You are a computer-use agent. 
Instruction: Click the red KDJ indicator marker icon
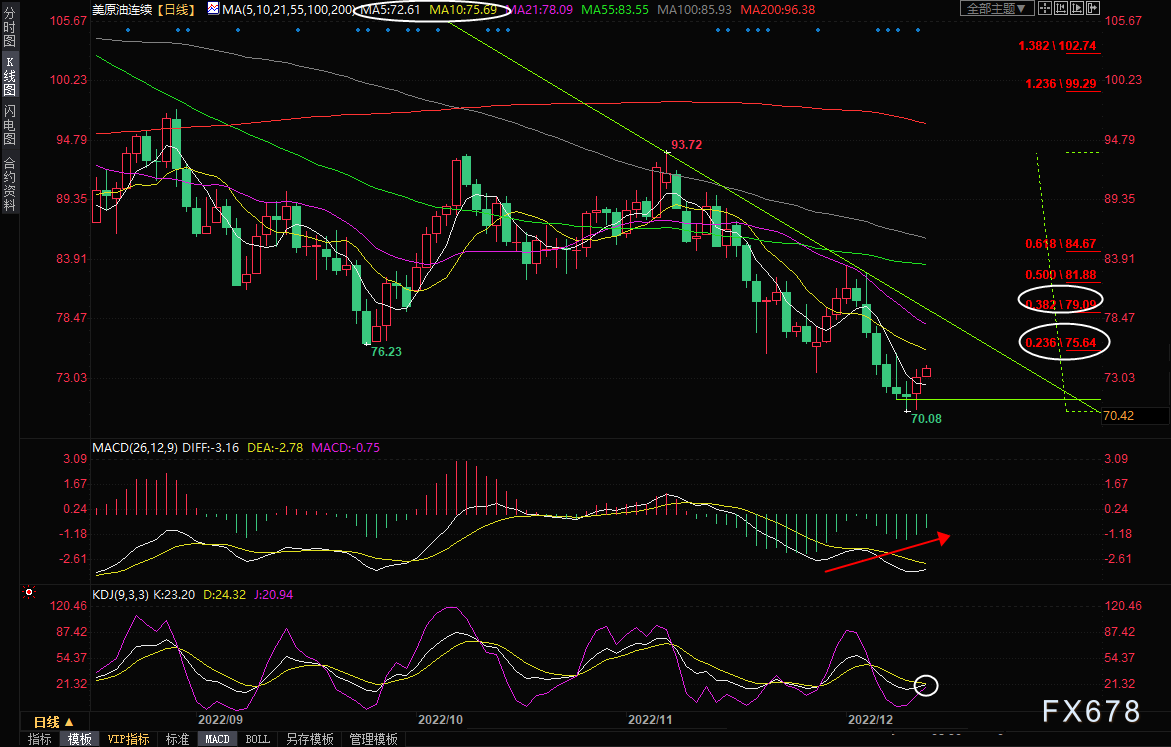[29, 592]
